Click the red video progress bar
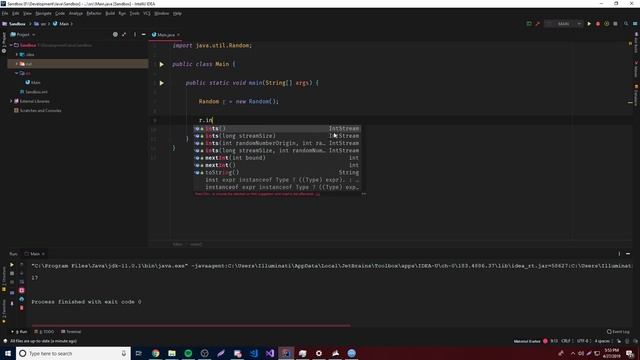This screenshot has height=360, width=640. (x=191, y=325)
